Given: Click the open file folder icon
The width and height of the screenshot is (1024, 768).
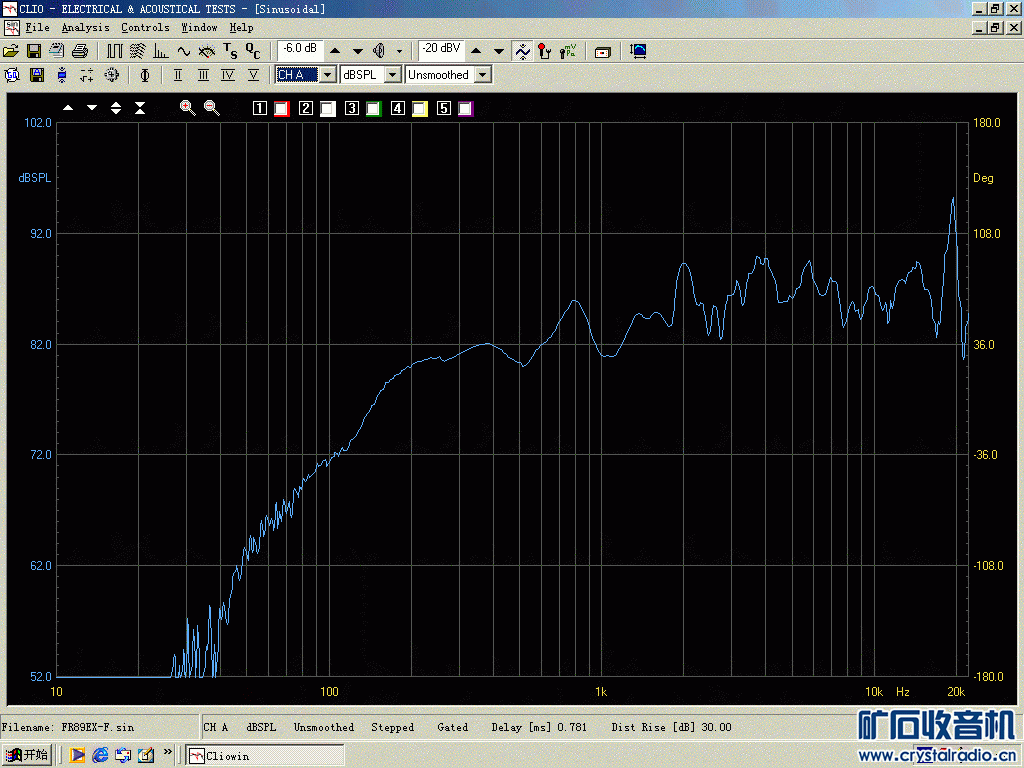Looking at the screenshot, I should click(11, 51).
